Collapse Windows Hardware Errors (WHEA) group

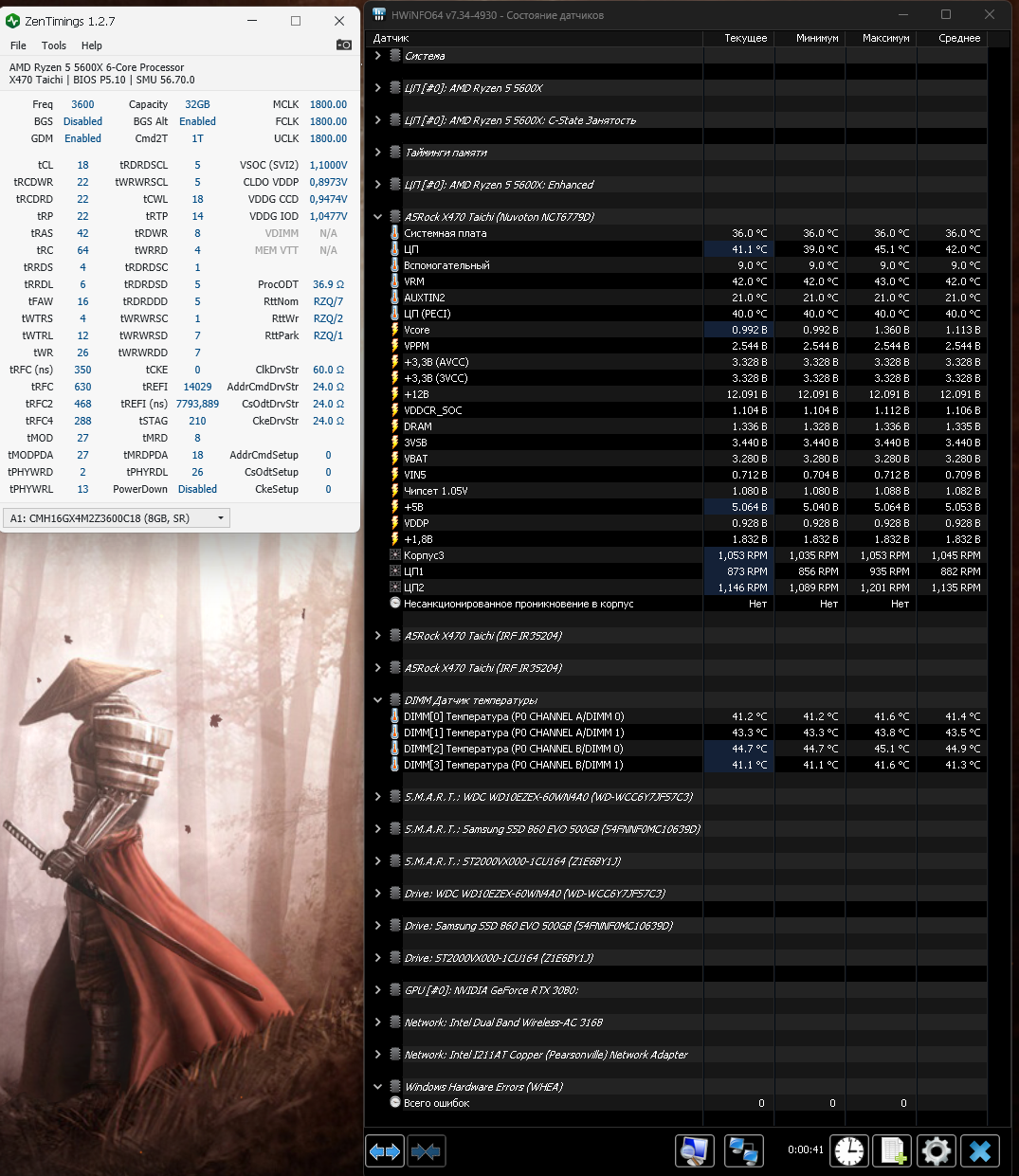(x=377, y=1087)
